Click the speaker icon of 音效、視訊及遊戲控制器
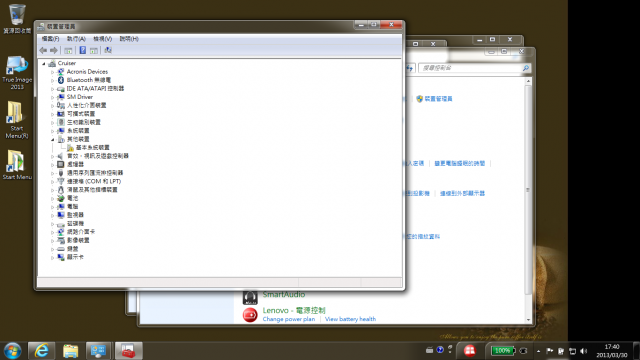640x360 pixels. 61,156
